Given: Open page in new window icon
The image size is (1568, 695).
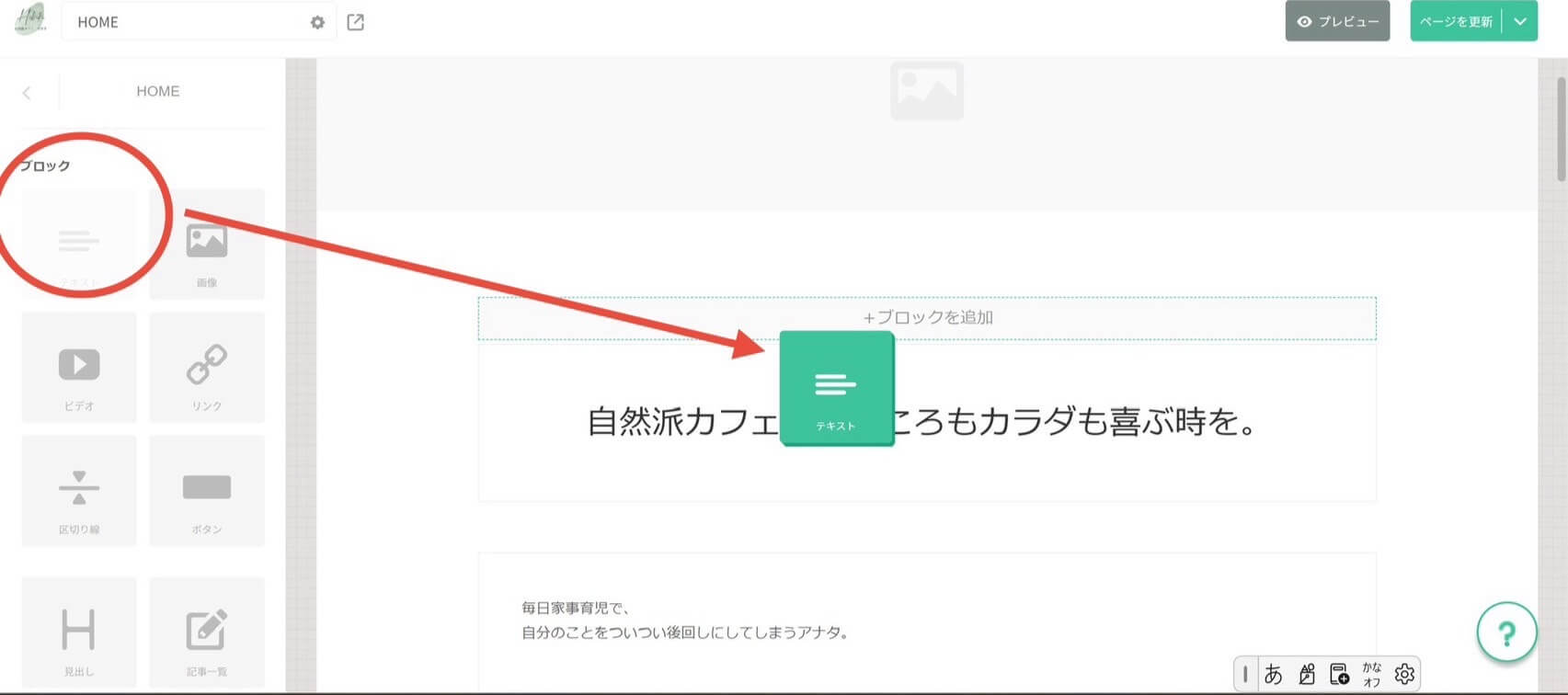Looking at the screenshot, I should coord(356,22).
